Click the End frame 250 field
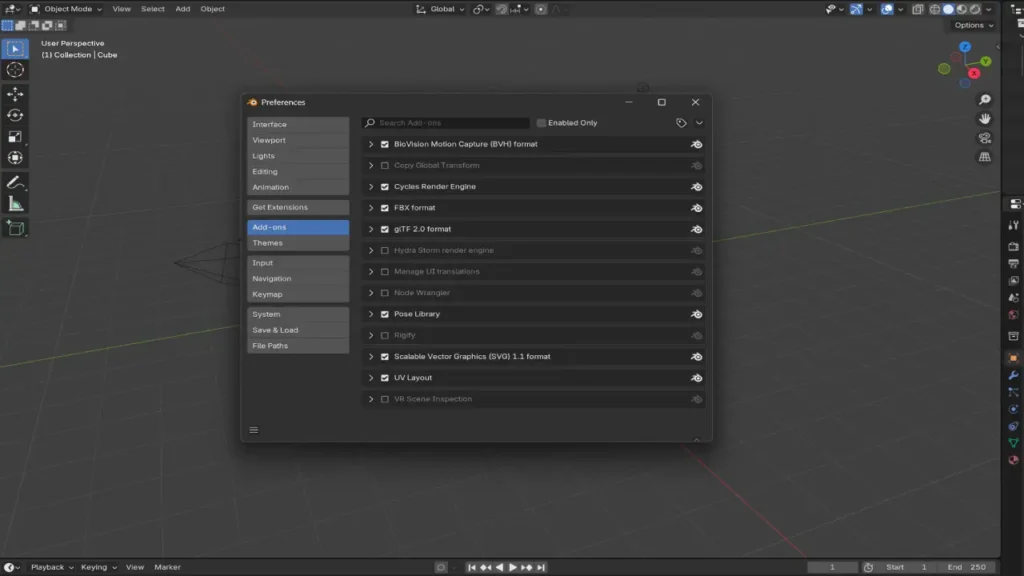1024x576 pixels. click(x=968, y=568)
